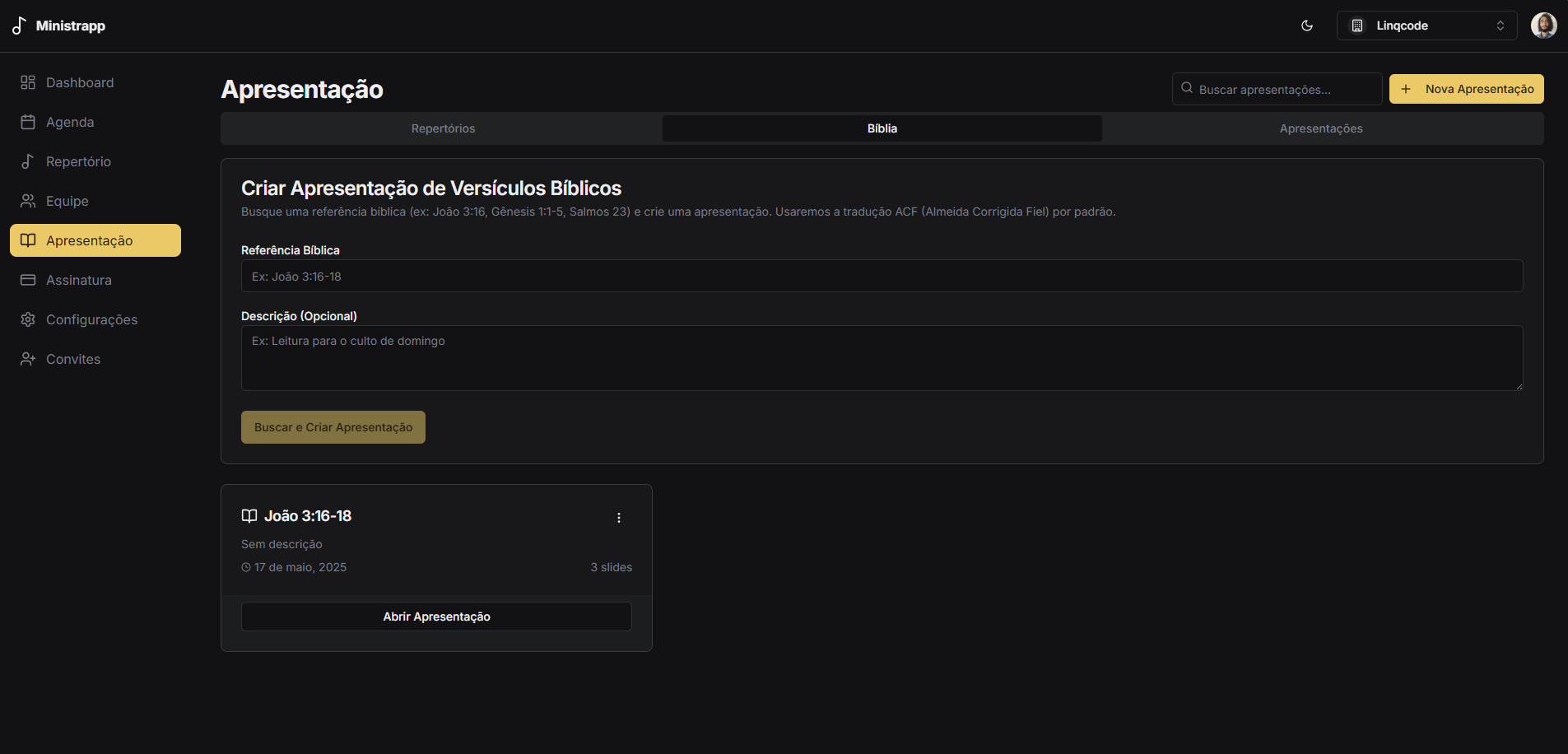This screenshot has height=754, width=1568.
Task: Select the Bíblia tab
Action: tap(882, 128)
